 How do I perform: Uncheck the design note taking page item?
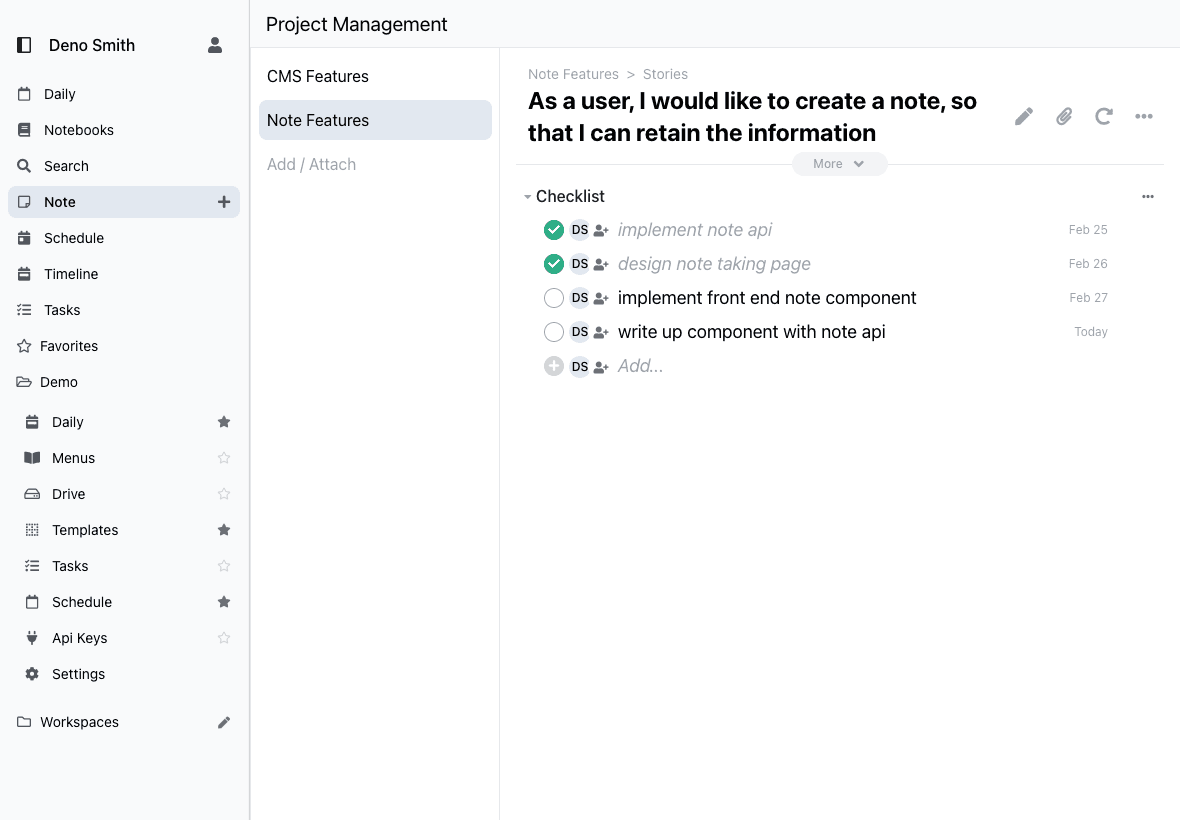point(554,264)
